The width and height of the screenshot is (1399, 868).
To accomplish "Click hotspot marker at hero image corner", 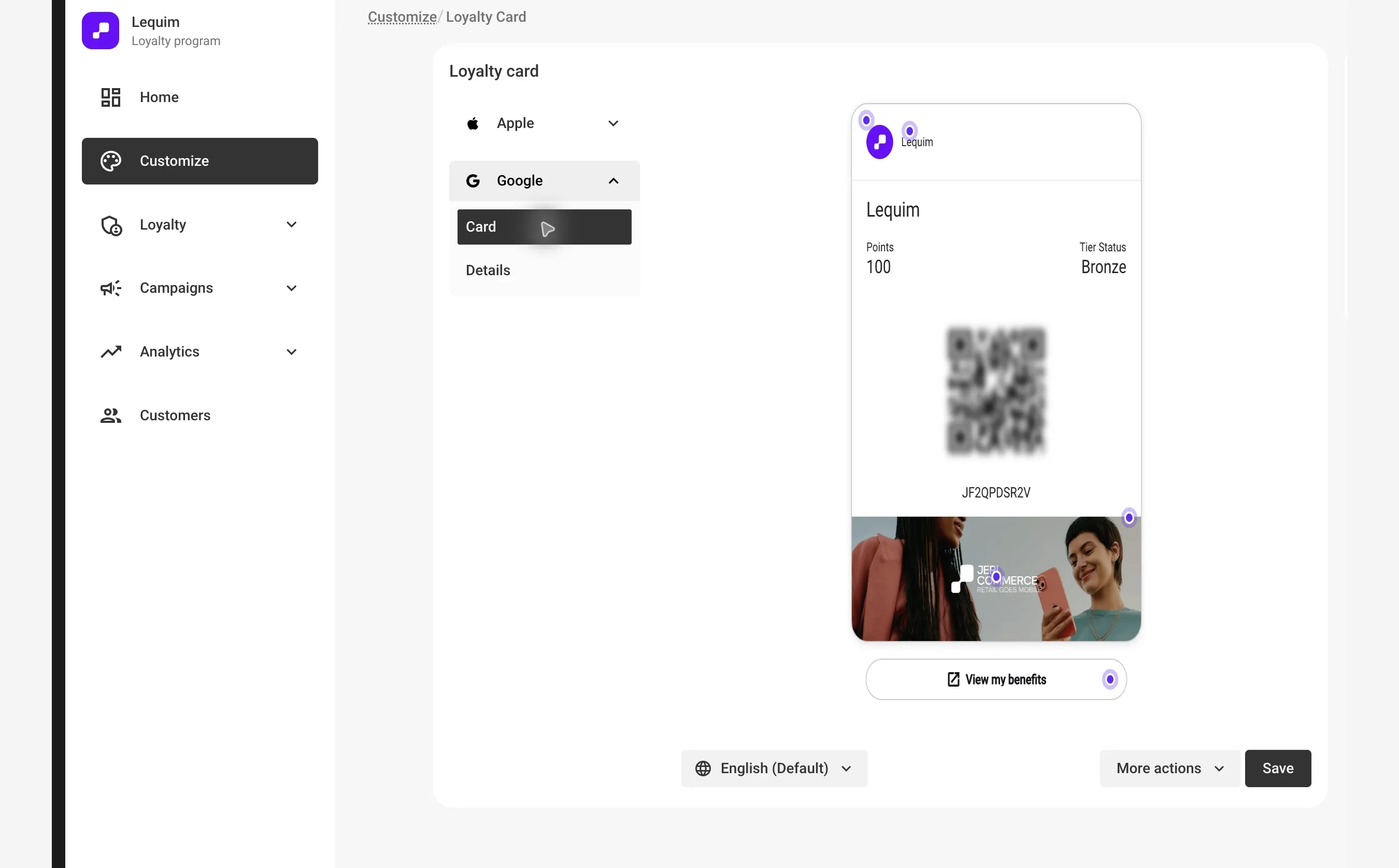I will 1129,518.
